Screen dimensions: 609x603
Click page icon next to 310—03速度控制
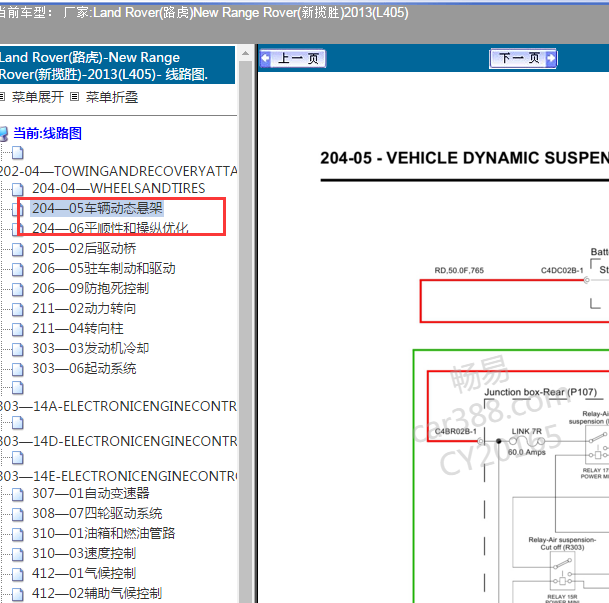[17, 554]
